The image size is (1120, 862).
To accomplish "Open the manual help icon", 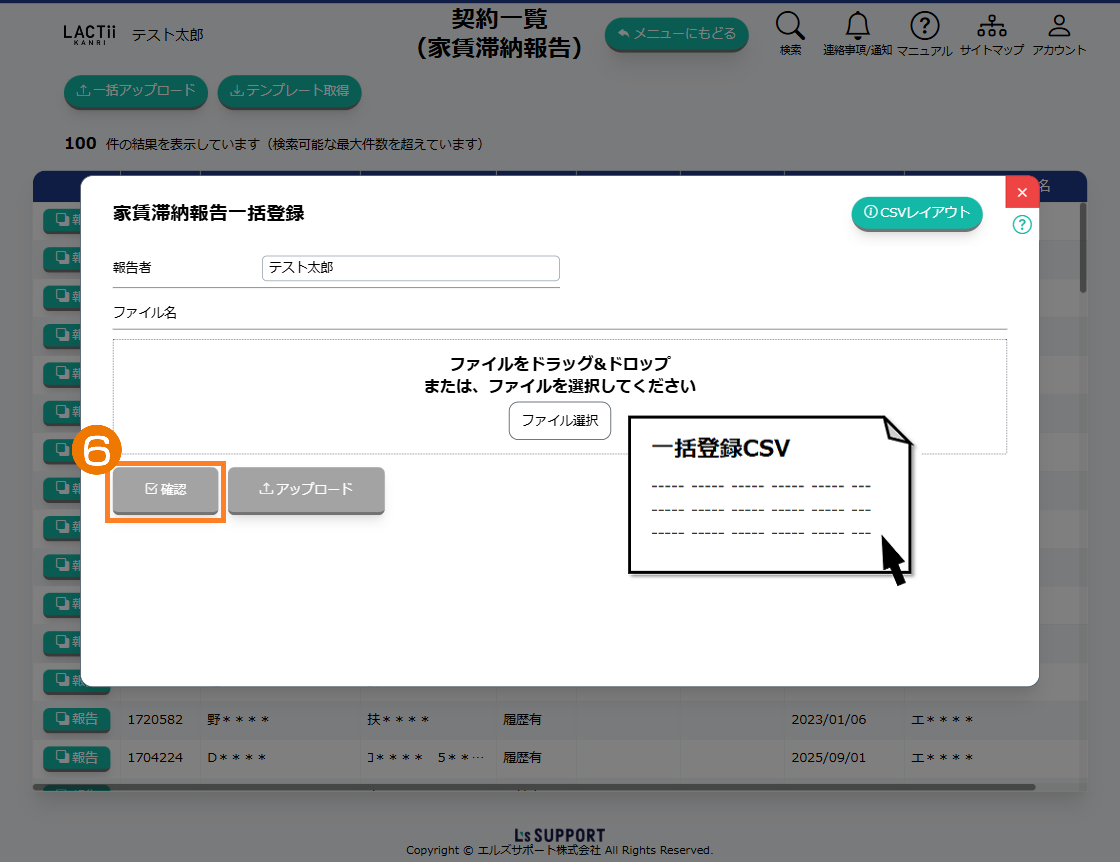I will 924,28.
